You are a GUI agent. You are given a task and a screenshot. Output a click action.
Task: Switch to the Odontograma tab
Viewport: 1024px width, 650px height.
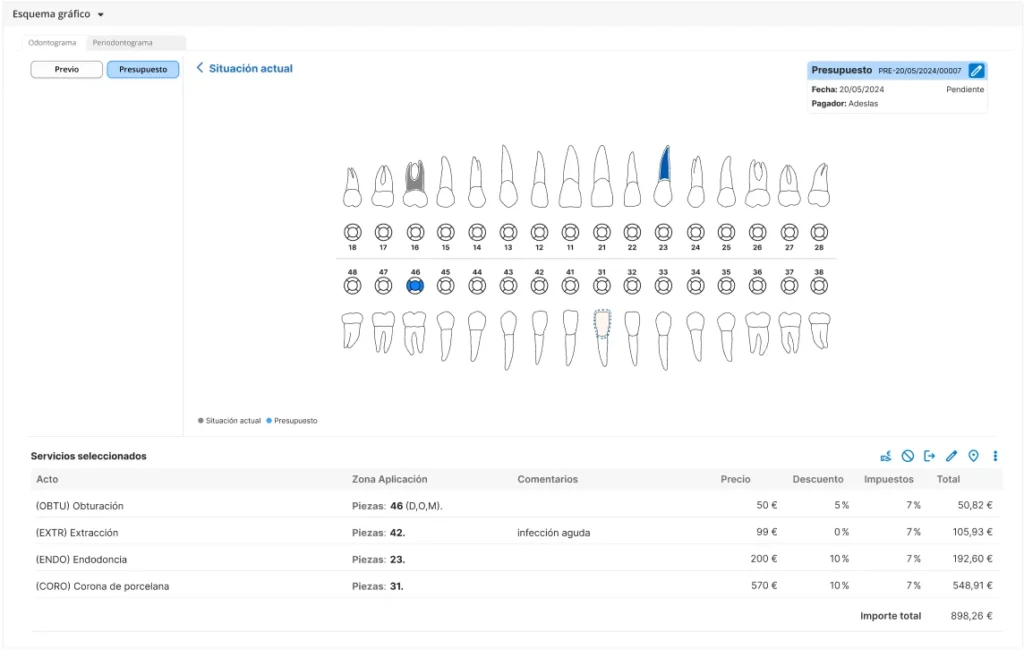tap(53, 43)
